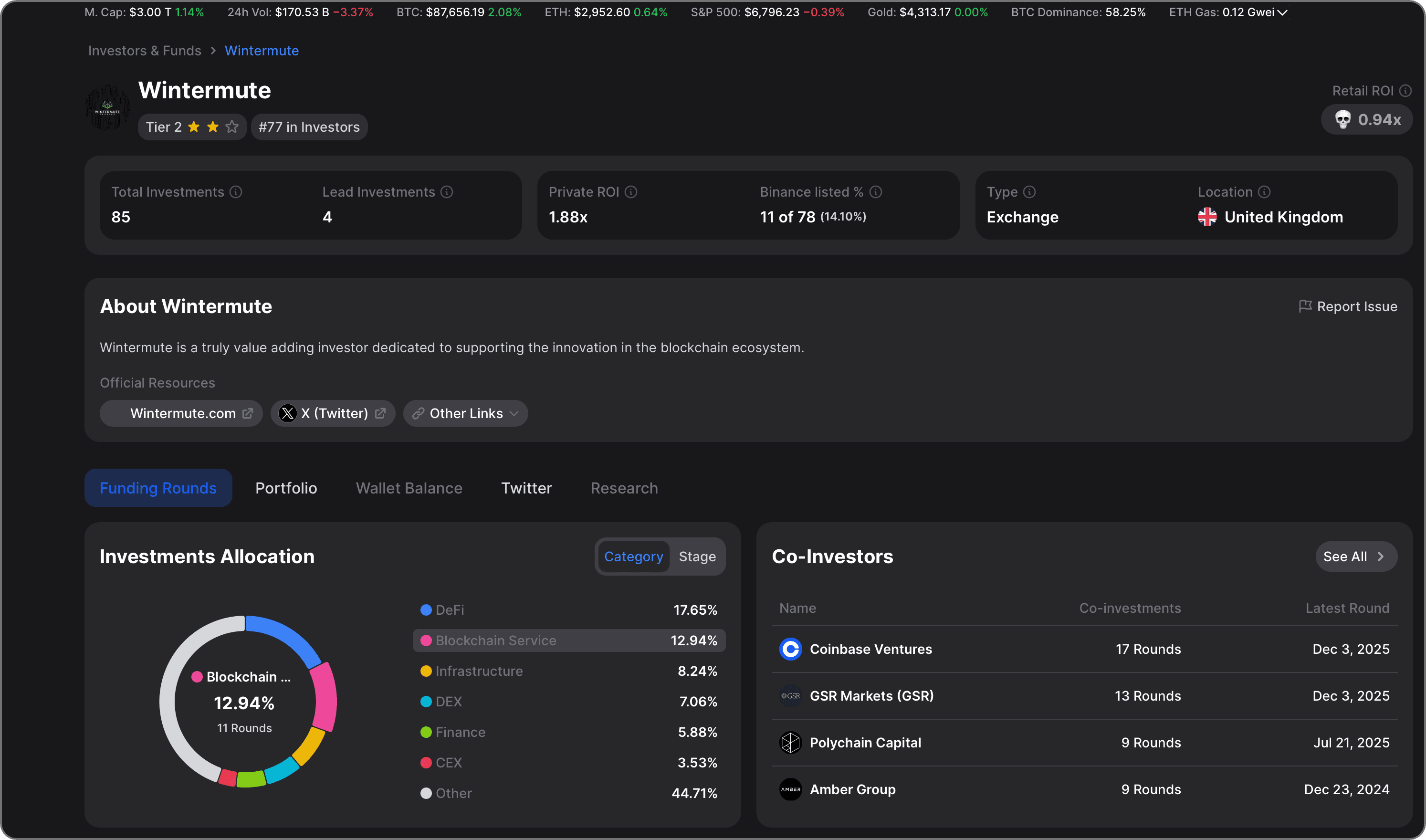Click the Location info icon

(1264, 192)
